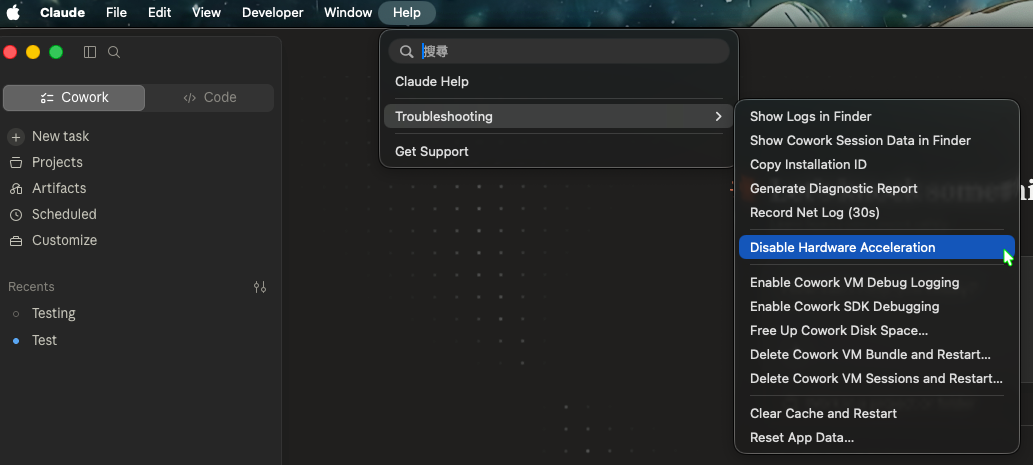This screenshot has height=465, width=1033.
Task: Switch to the Code tab
Action: coord(209,97)
